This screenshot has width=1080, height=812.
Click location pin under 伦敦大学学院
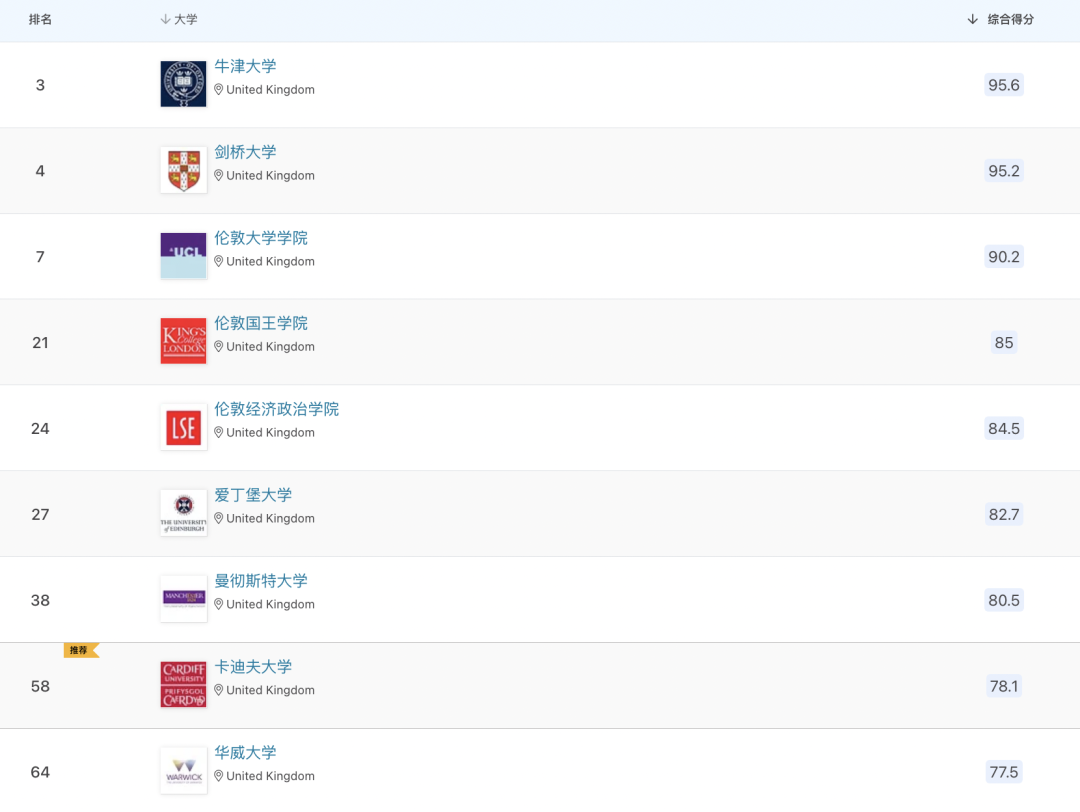(x=218, y=261)
